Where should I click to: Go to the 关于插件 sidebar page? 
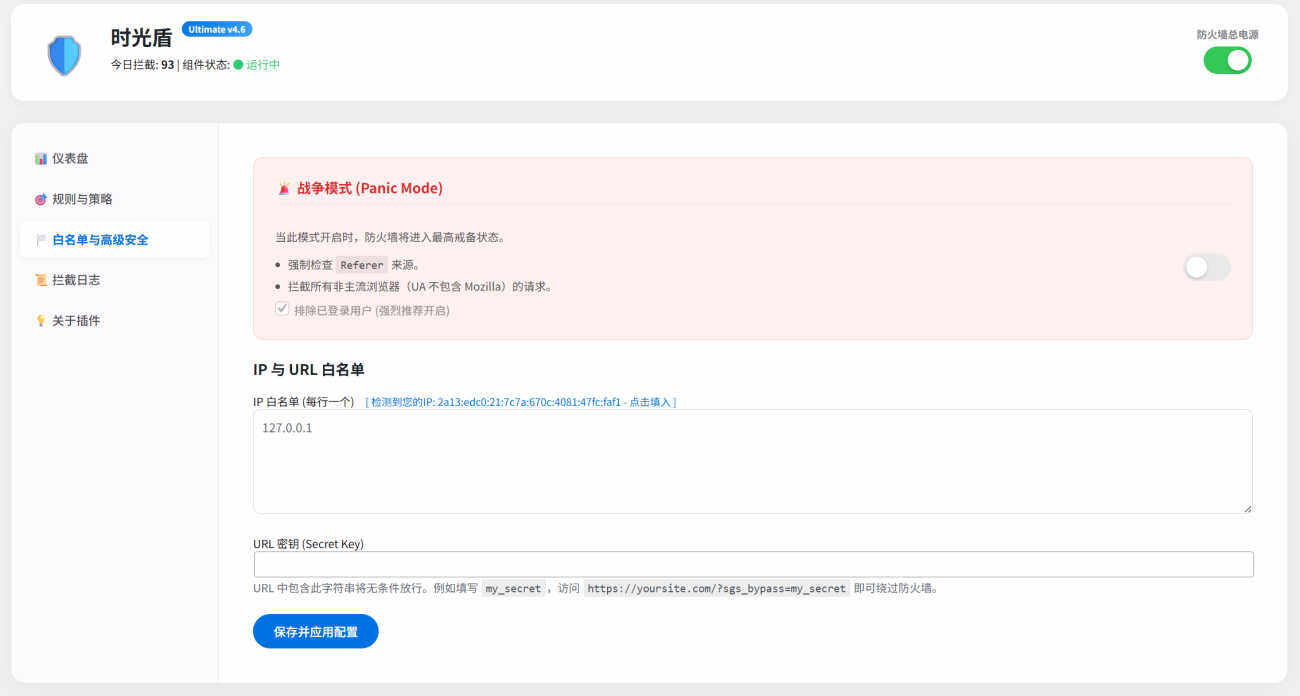click(x=76, y=321)
